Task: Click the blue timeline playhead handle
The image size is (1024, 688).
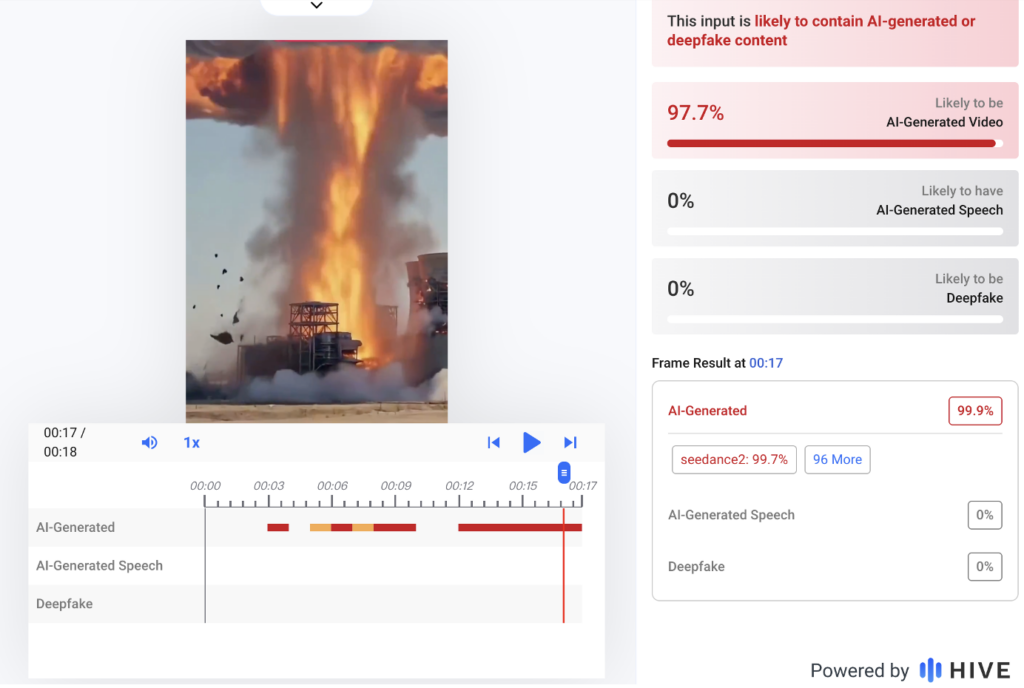Action: tap(564, 472)
